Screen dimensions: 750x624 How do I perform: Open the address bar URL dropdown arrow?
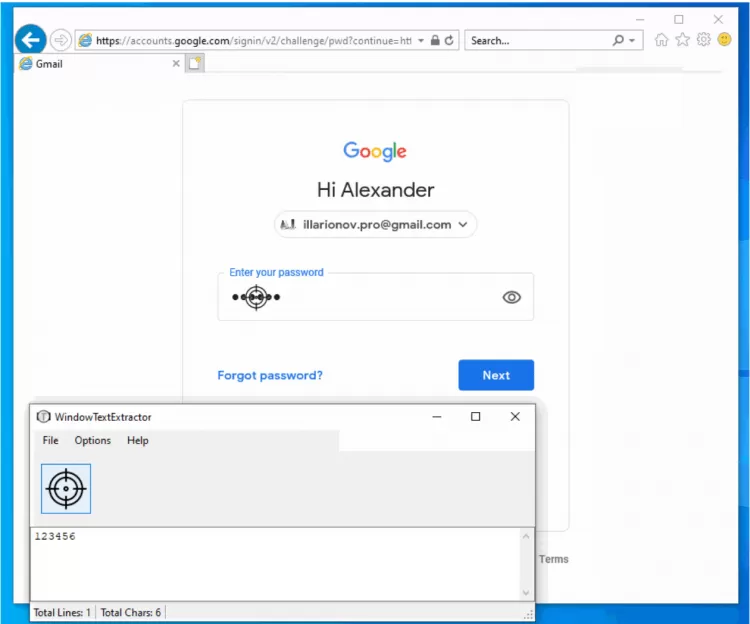[421, 41]
